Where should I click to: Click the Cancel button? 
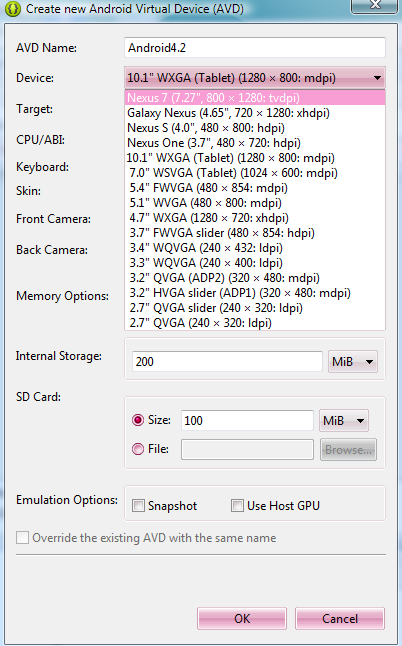(340, 618)
